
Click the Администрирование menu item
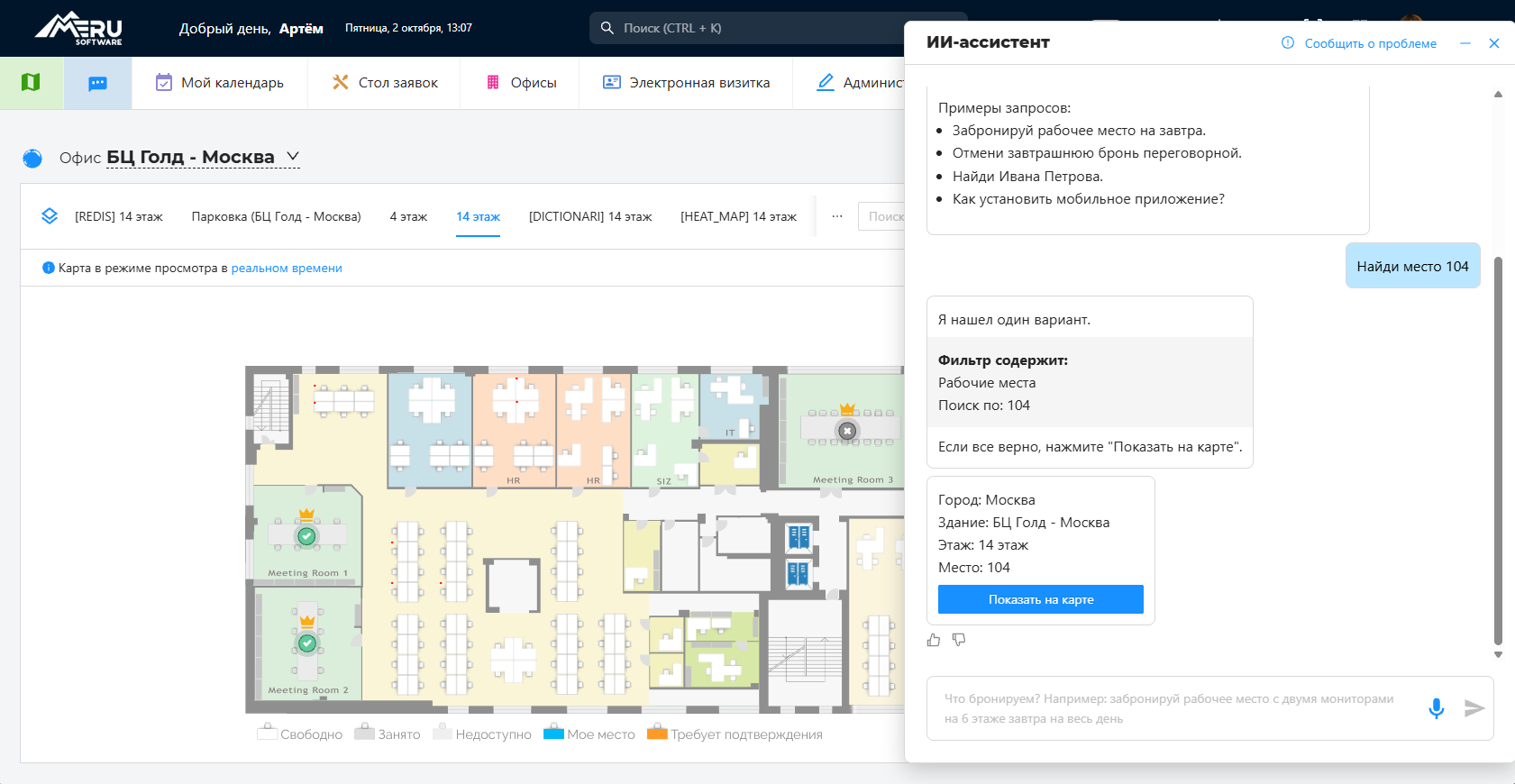point(861,83)
